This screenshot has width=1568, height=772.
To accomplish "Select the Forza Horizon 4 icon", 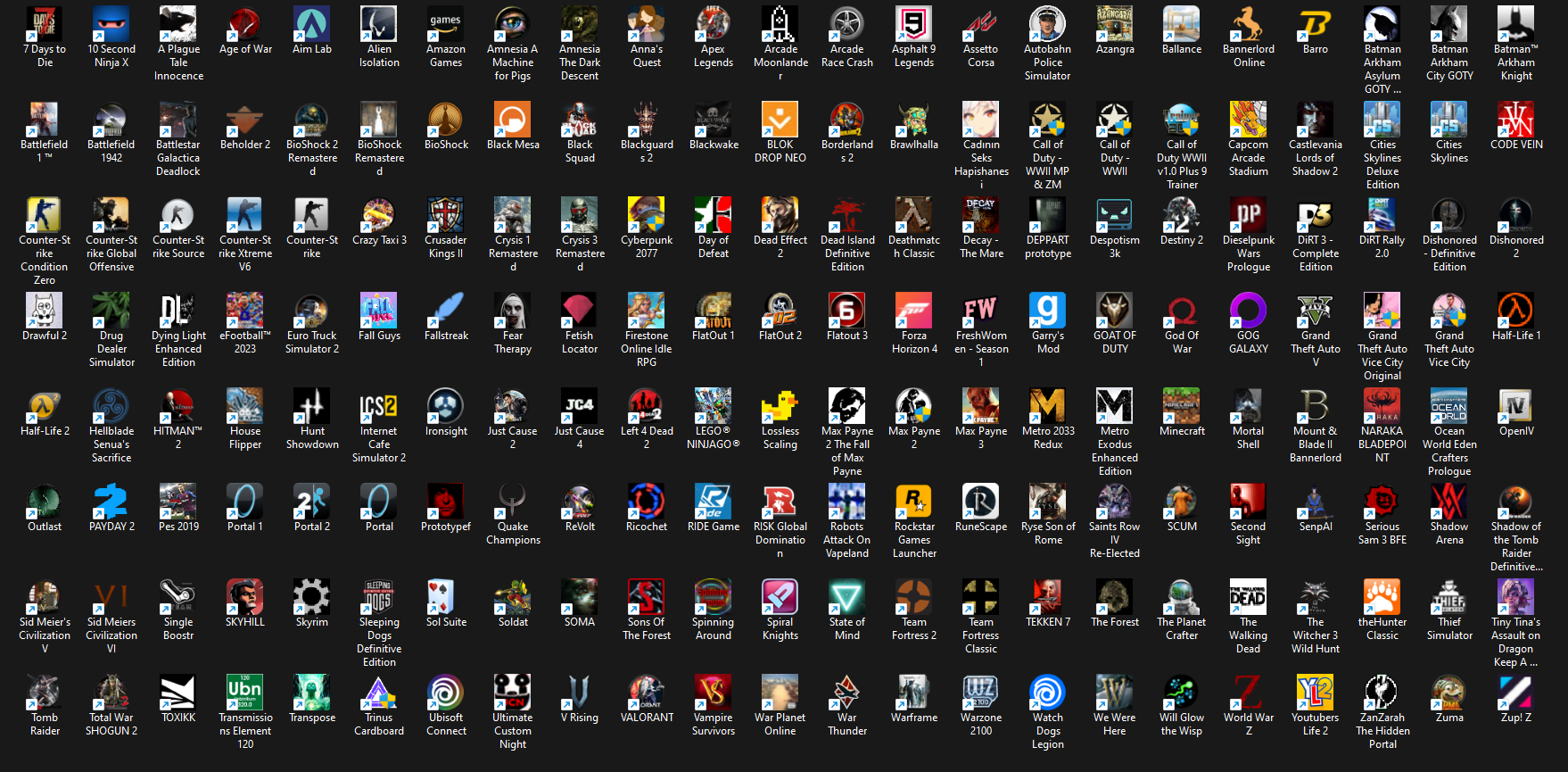I will tap(914, 311).
